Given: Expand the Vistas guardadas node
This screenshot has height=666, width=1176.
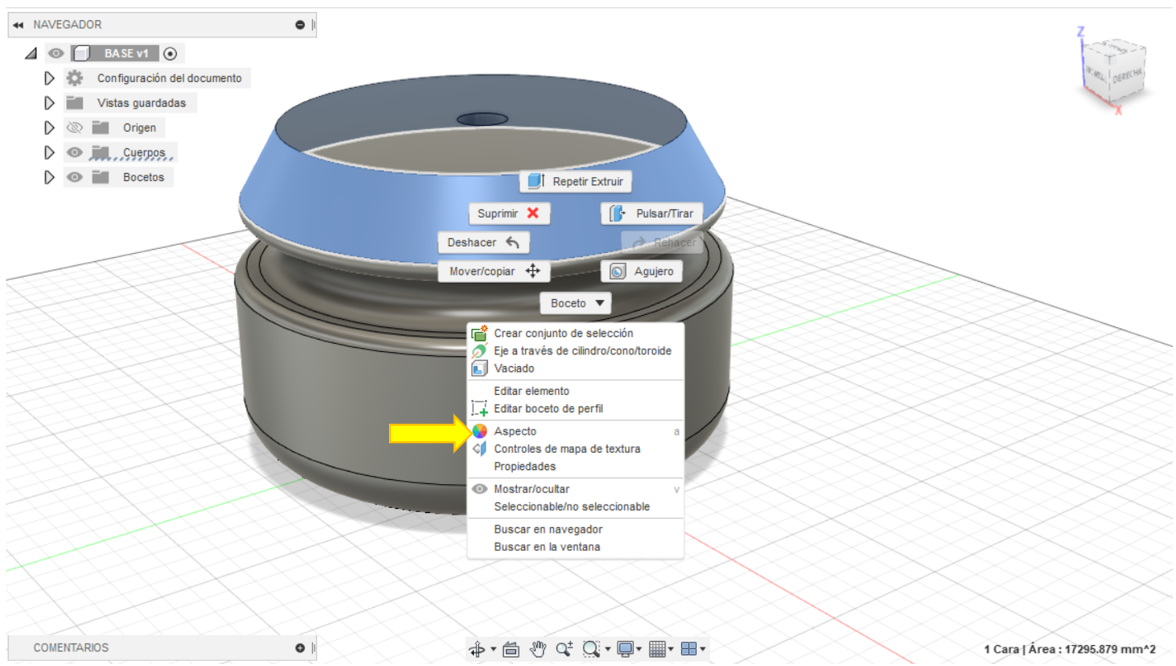Looking at the screenshot, I should (50, 103).
